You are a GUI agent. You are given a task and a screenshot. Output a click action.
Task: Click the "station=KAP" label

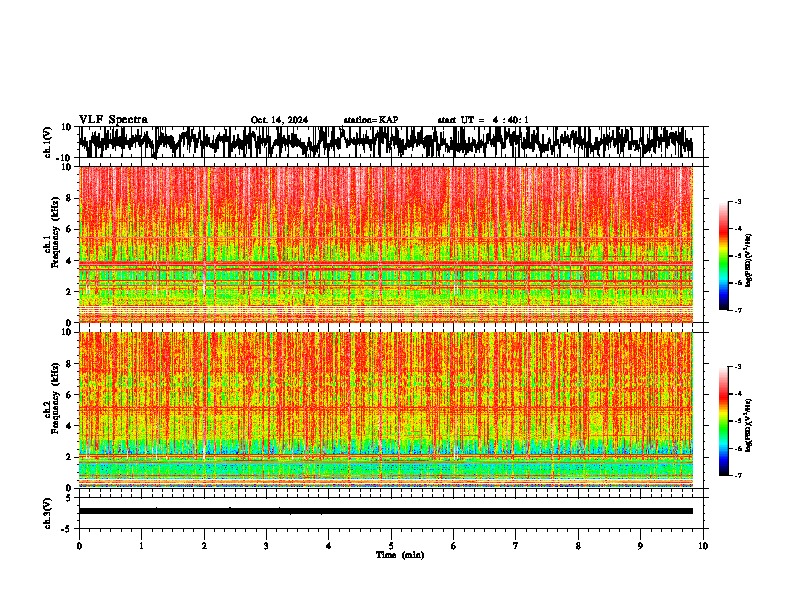pos(371,120)
